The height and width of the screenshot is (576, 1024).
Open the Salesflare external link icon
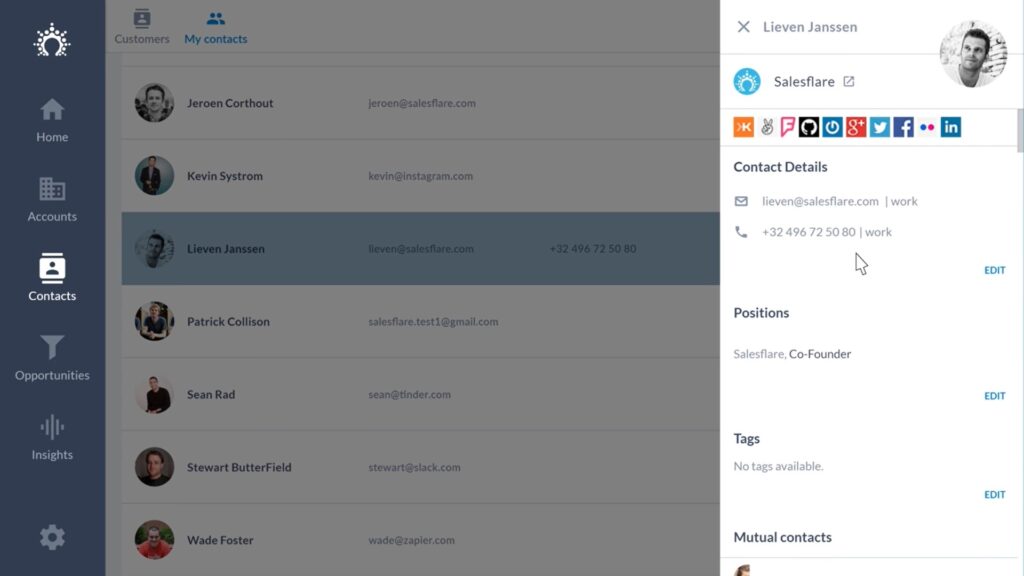[850, 81]
